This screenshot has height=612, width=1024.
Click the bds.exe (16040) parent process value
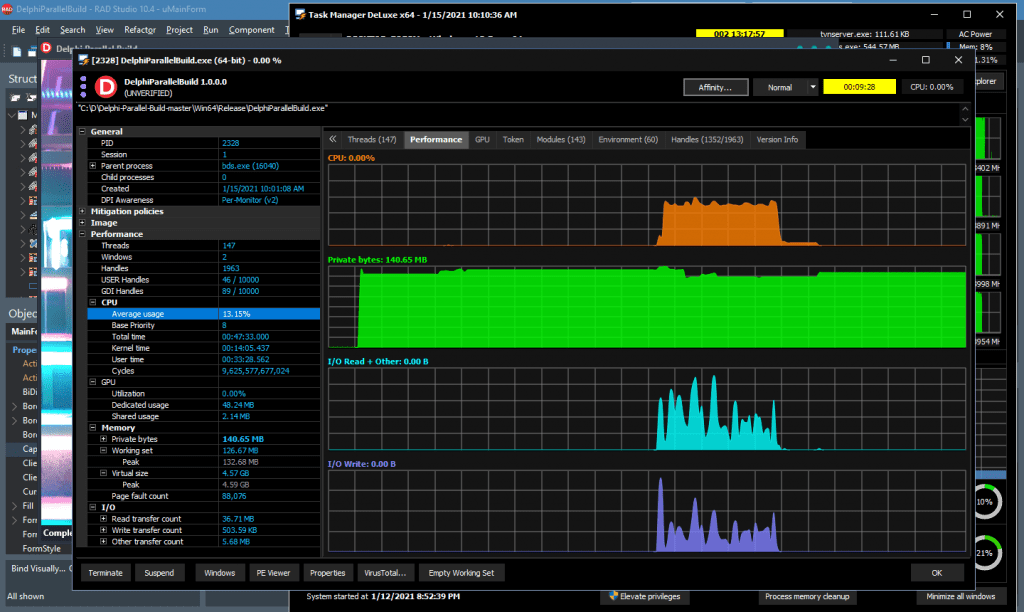pyautogui.click(x=250, y=166)
